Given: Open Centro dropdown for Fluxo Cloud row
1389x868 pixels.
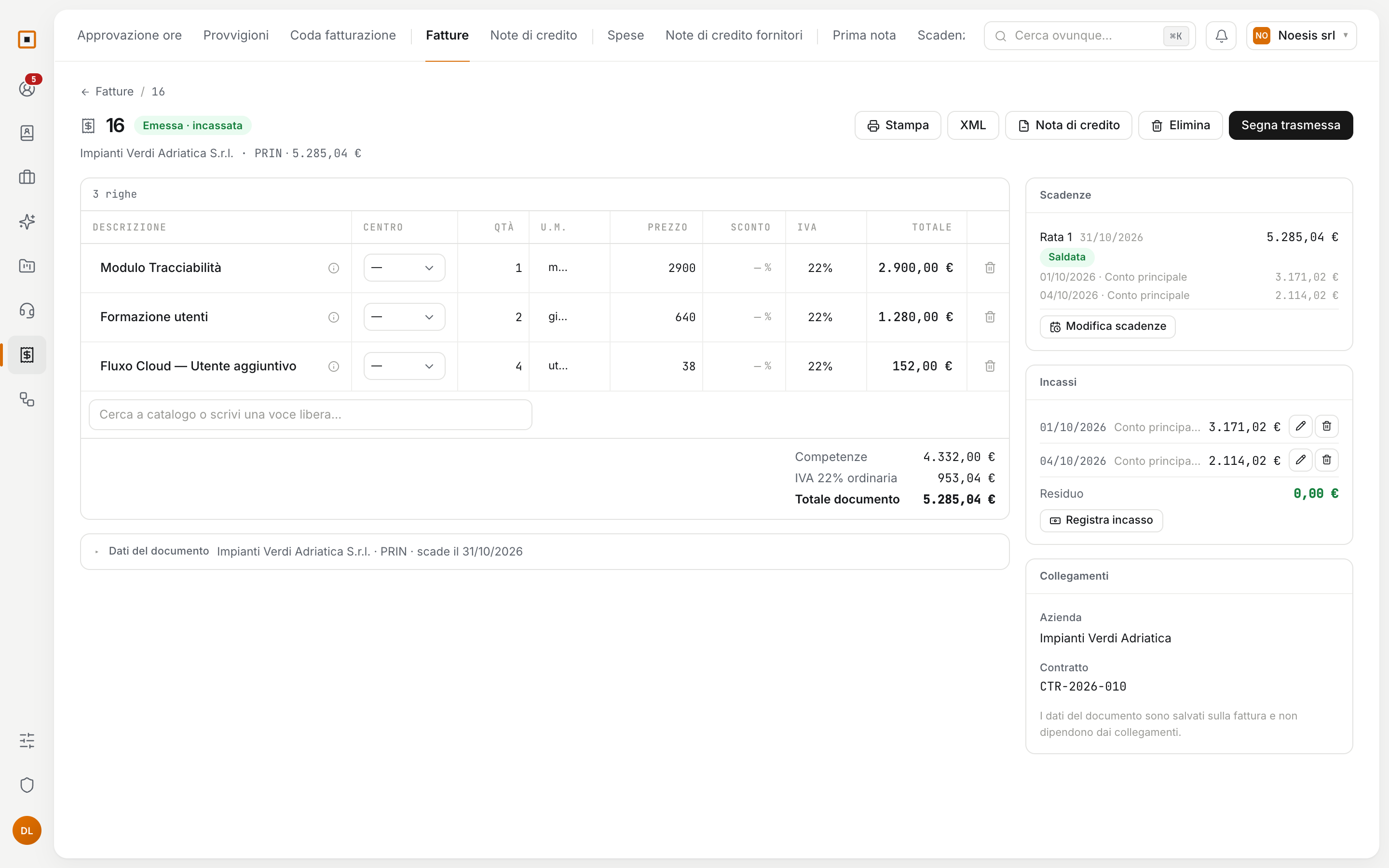Looking at the screenshot, I should [404, 366].
